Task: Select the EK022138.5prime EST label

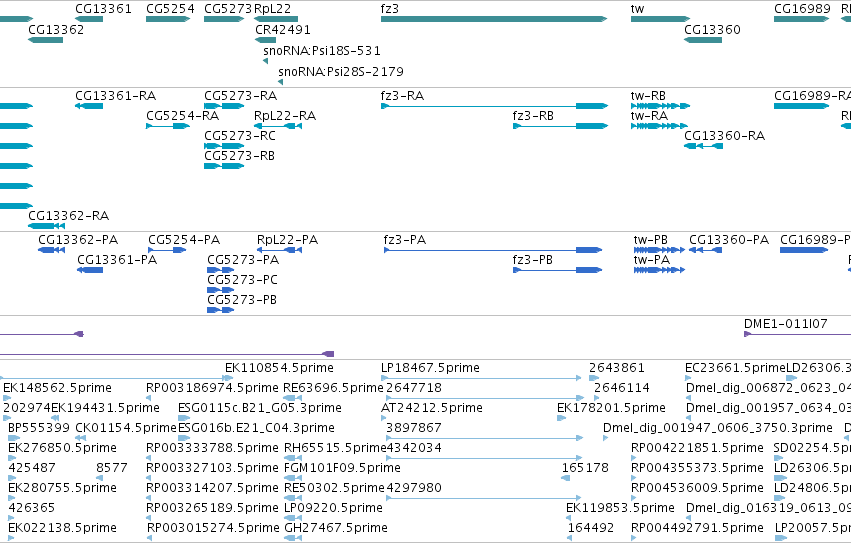Action: tap(62, 528)
